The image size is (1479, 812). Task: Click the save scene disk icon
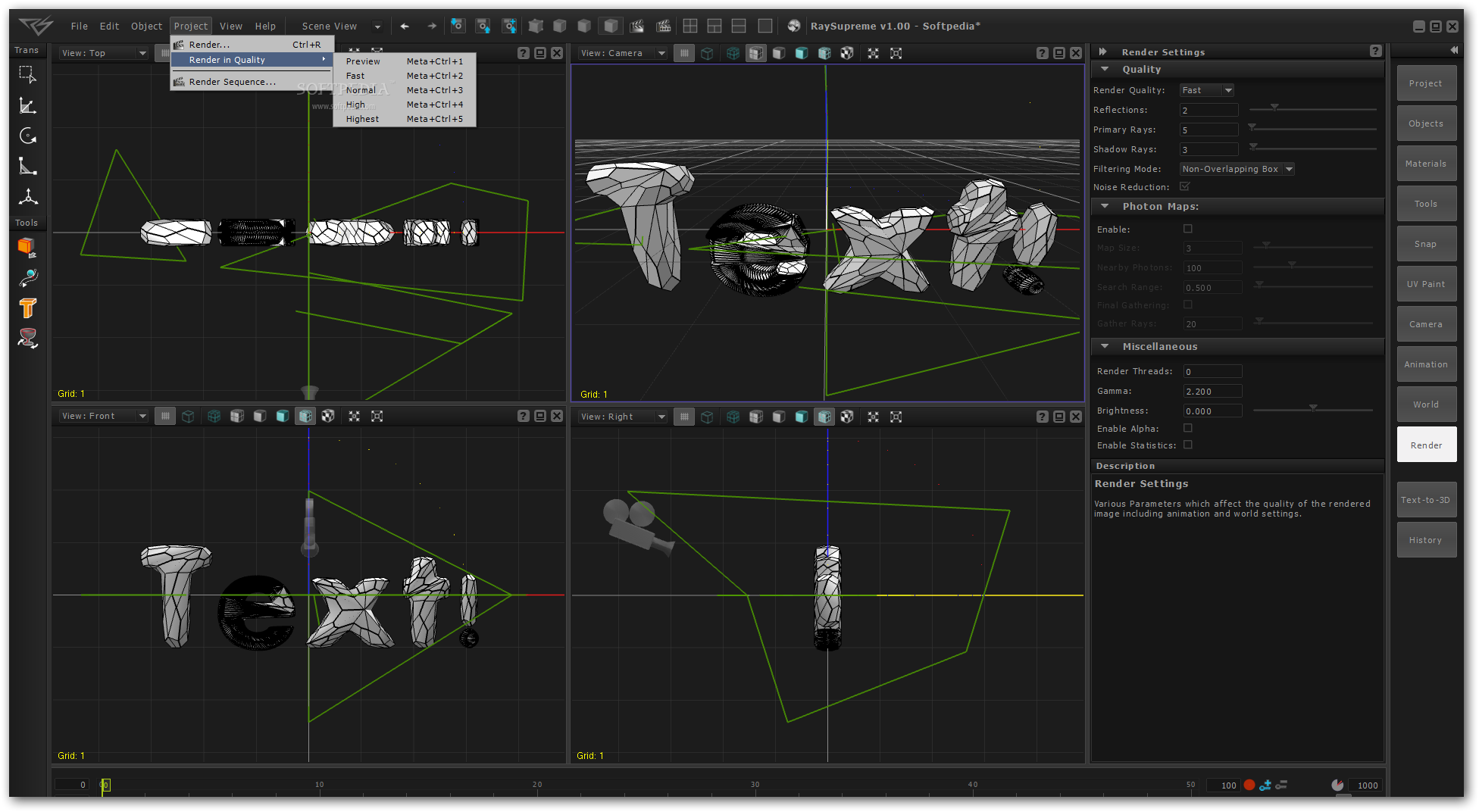click(x=483, y=27)
